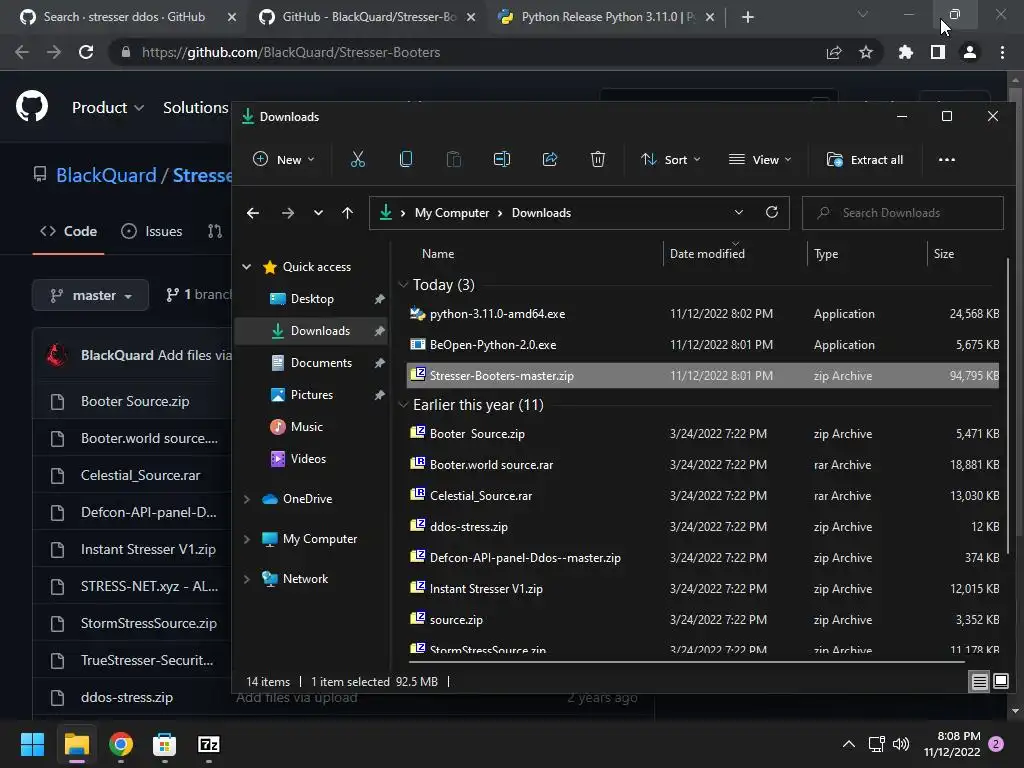Screen dimensions: 1024x768
Task: Click the Rename icon in Explorer toolbar
Action: (x=502, y=159)
